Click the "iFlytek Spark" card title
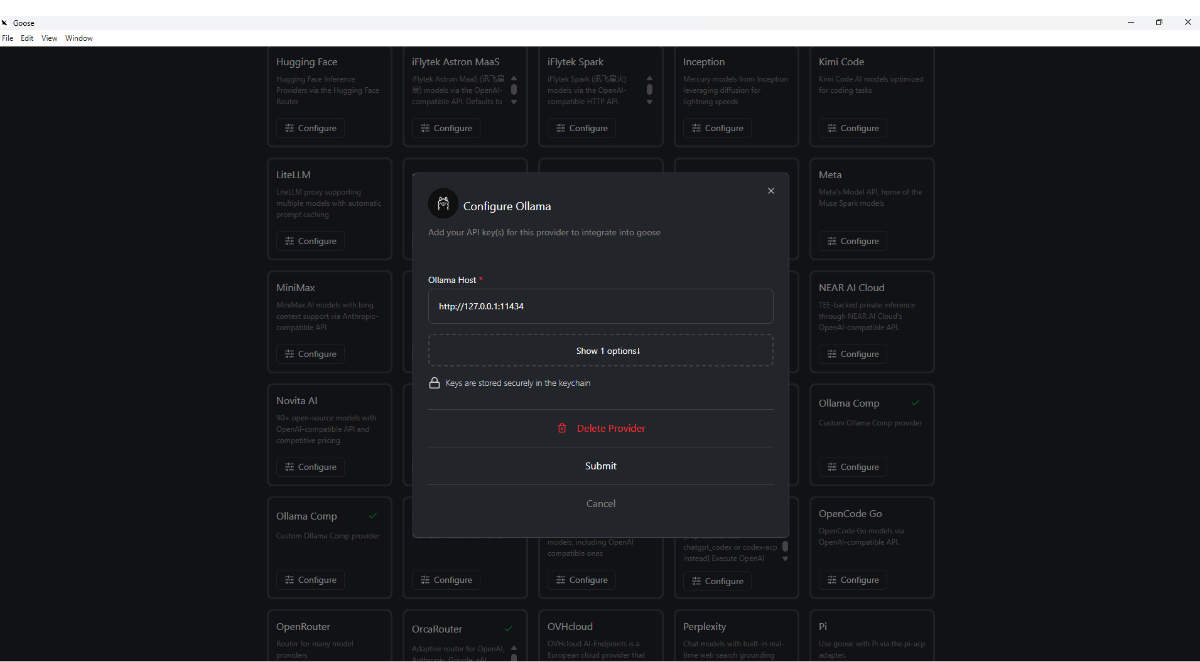 [576, 62]
